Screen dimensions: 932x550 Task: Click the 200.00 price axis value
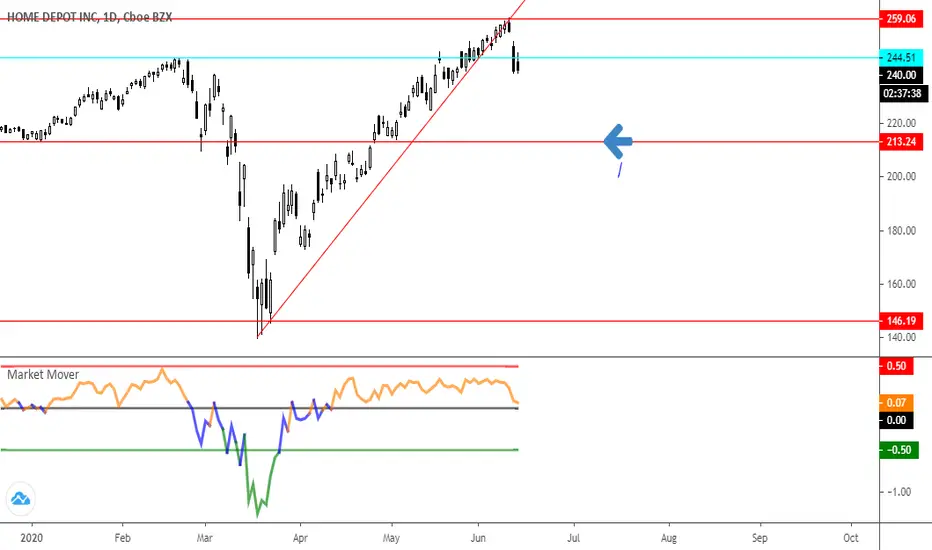pyautogui.click(x=901, y=177)
